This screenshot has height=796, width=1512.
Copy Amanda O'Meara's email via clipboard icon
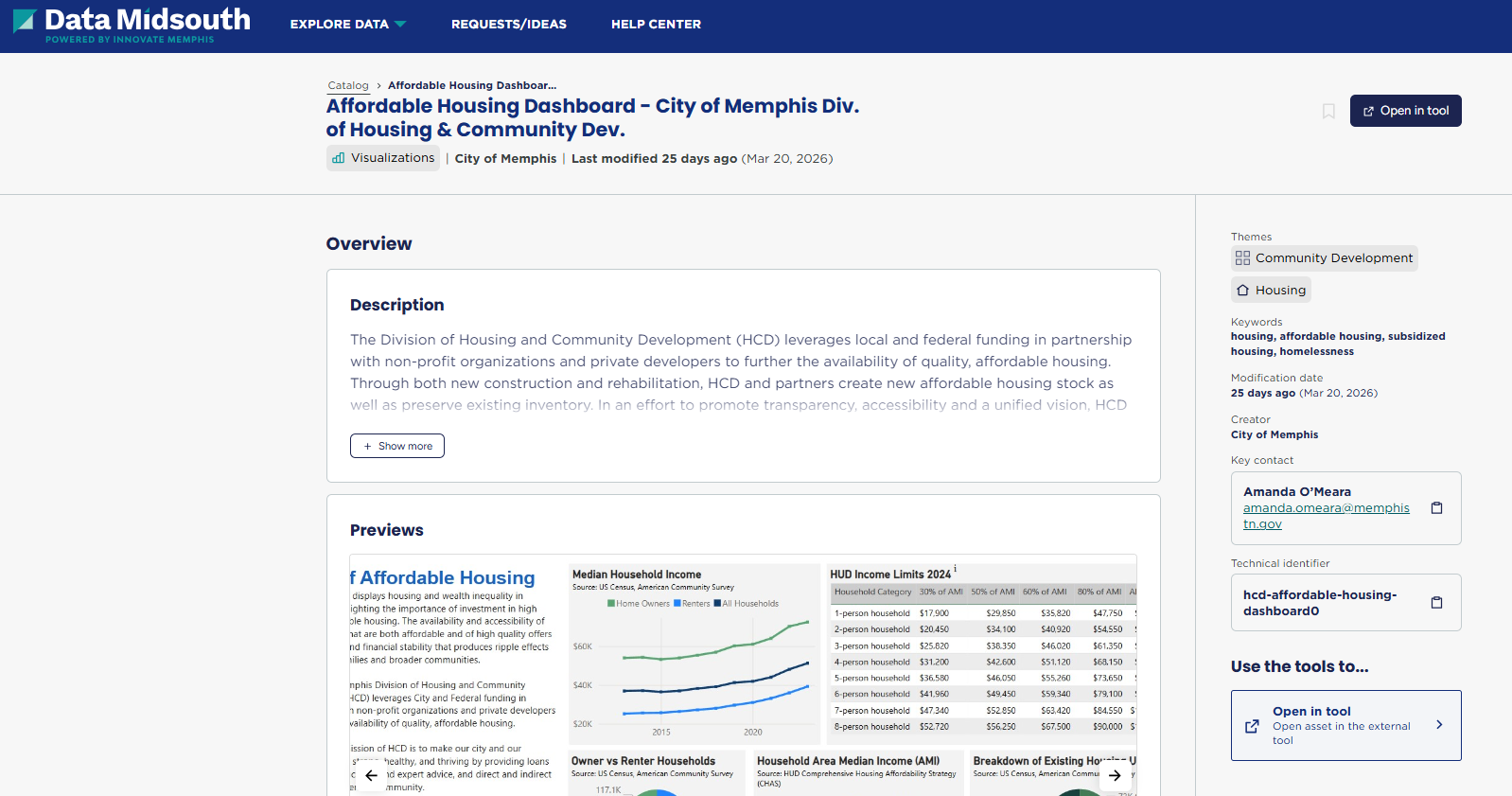[x=1436, y=508]
